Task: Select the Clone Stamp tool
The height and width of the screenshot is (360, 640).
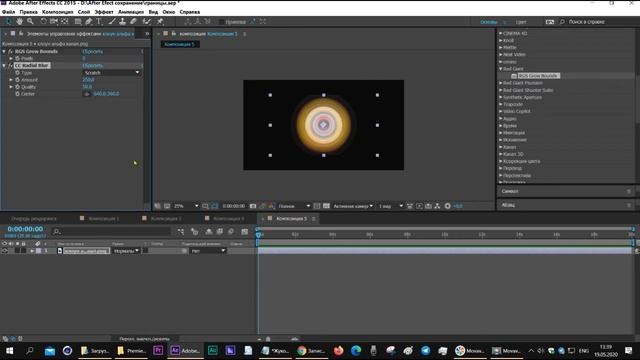Action: point(122,21)
